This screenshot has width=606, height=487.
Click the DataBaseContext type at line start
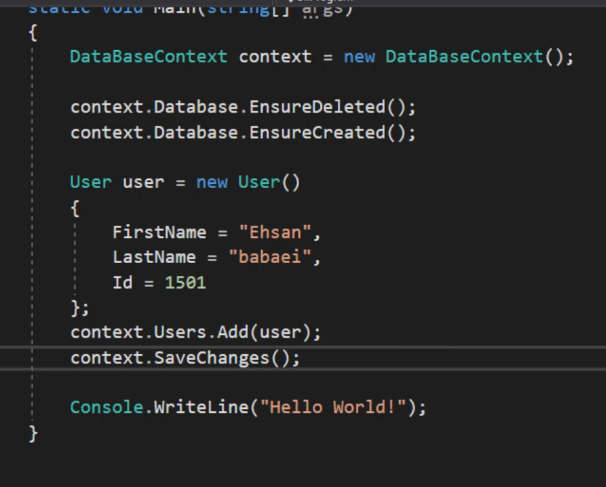click(x=148, y=56)
